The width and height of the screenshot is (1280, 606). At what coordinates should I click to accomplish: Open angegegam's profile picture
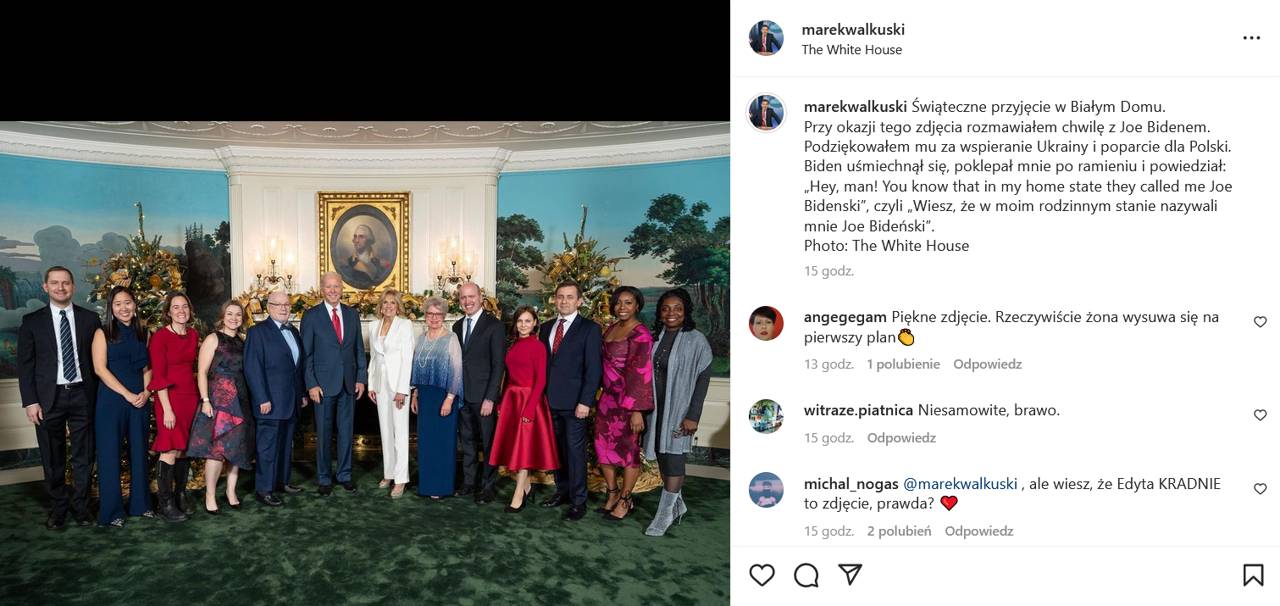766,323
